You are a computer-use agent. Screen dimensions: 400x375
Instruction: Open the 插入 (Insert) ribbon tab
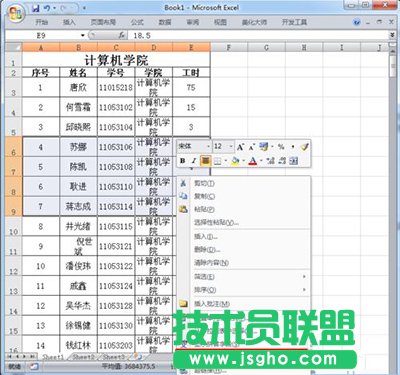pos(69,22)
